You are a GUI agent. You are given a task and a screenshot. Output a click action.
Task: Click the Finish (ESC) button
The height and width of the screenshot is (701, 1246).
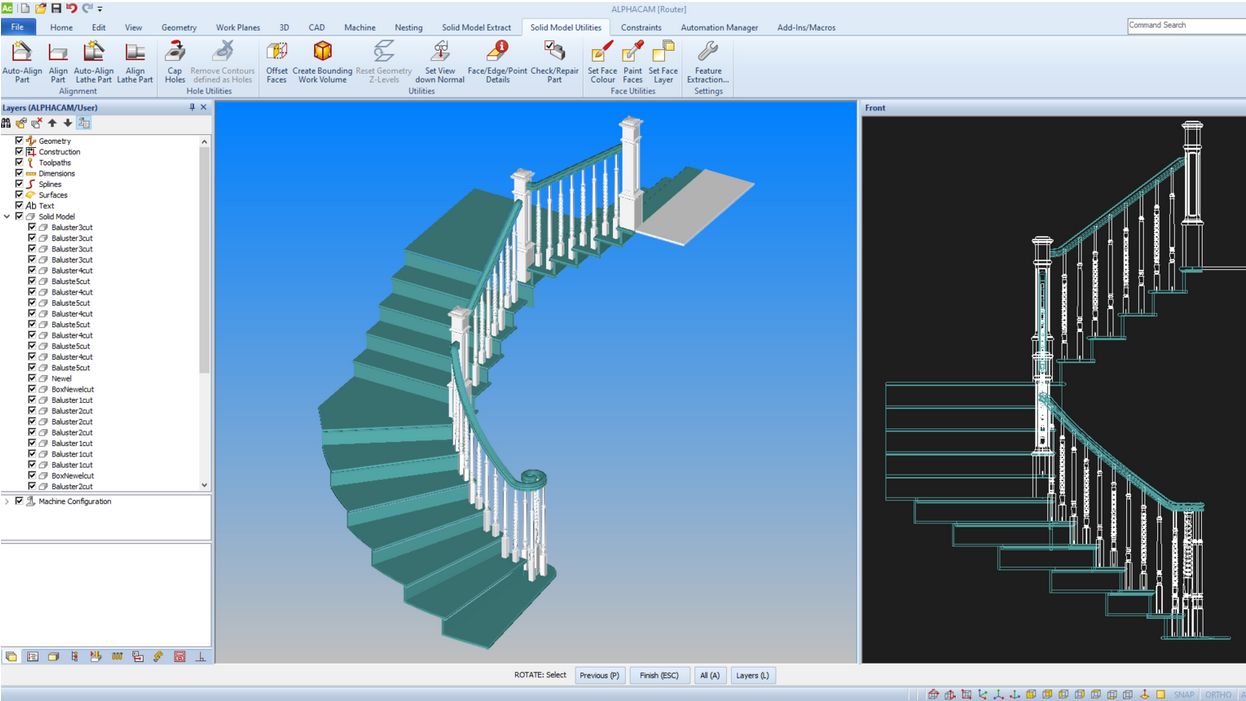coord(658,675)
